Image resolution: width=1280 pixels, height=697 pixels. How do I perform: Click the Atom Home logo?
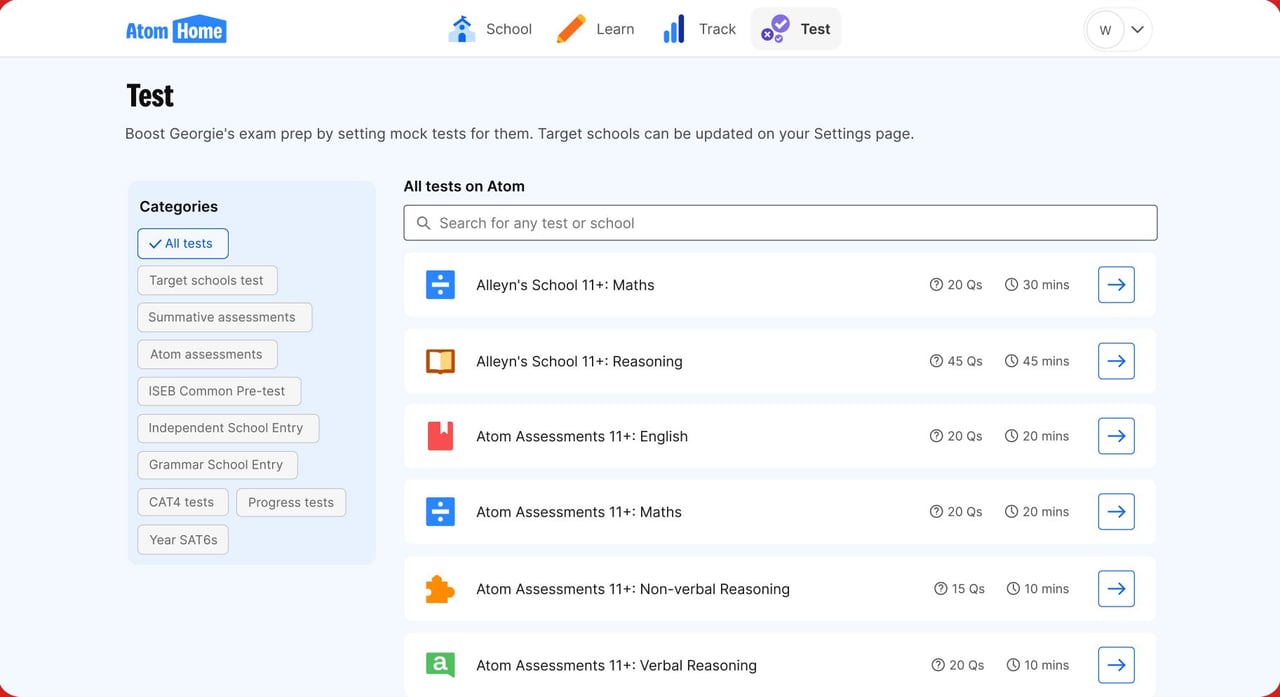[176, 30]
